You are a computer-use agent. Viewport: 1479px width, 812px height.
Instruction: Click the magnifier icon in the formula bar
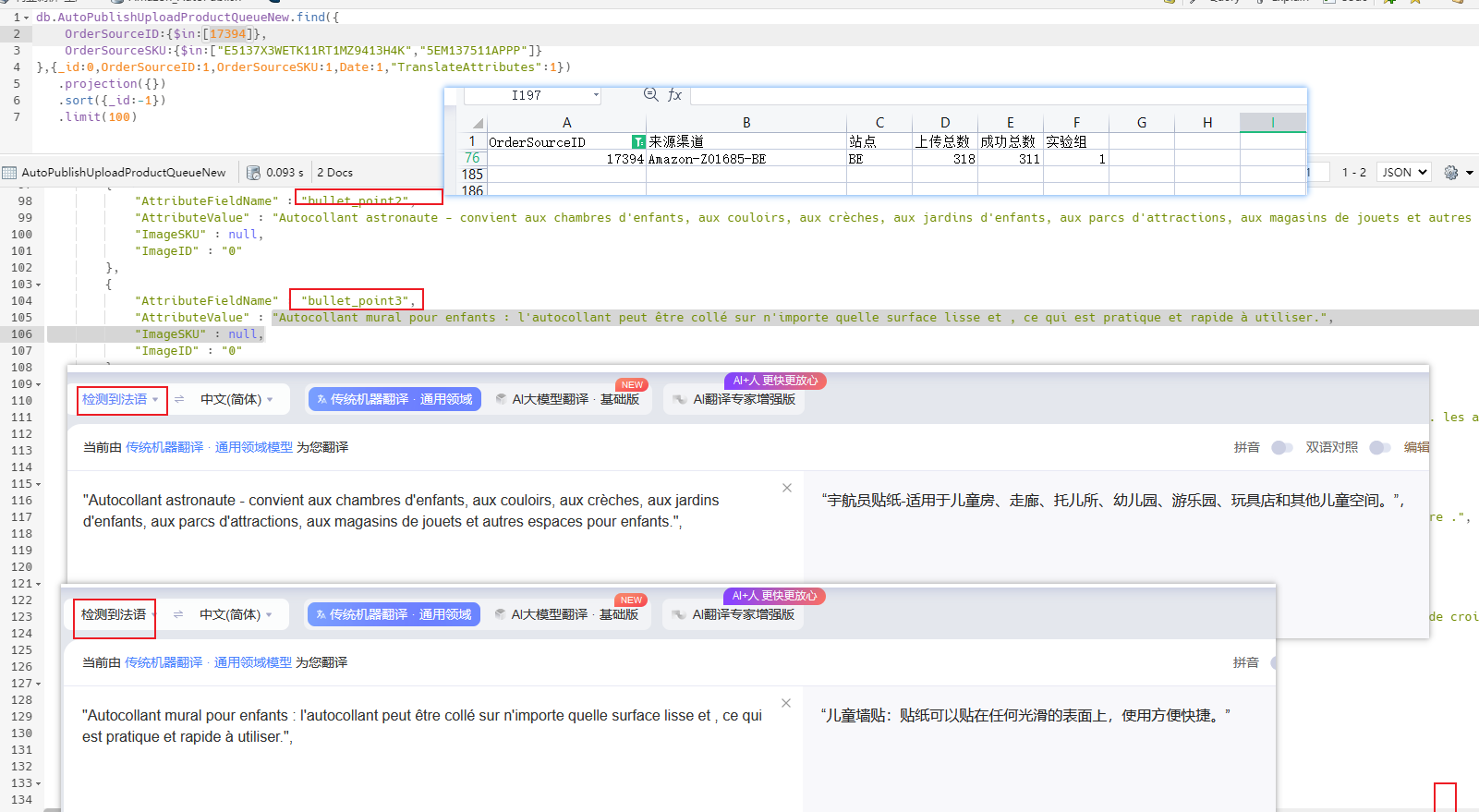[x=650, y=94]
